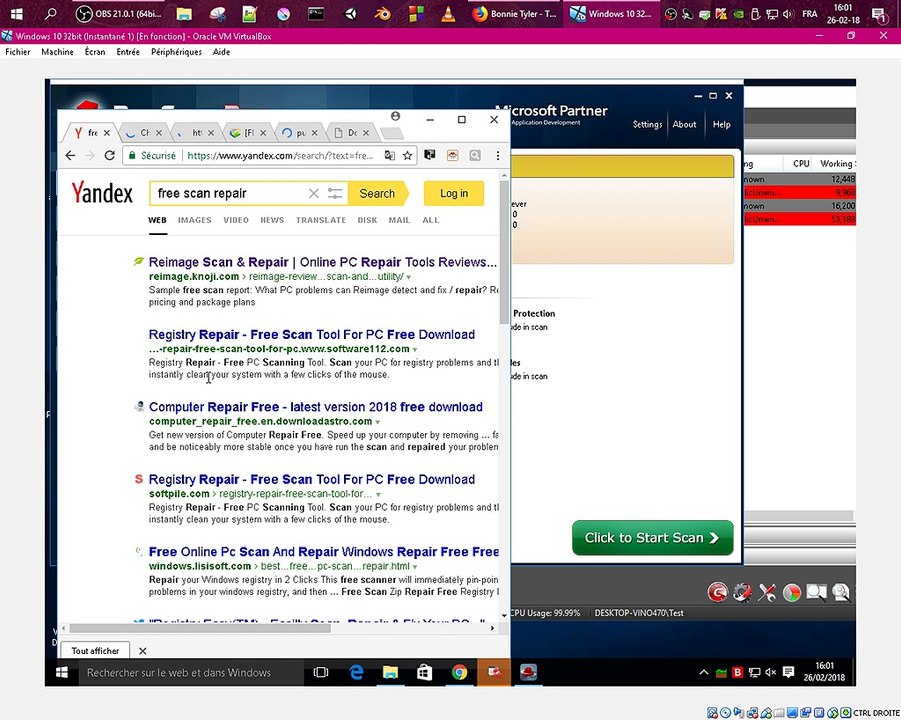Show hidden icons in guest system tray
901x720 pixels.
pos(703,672)
